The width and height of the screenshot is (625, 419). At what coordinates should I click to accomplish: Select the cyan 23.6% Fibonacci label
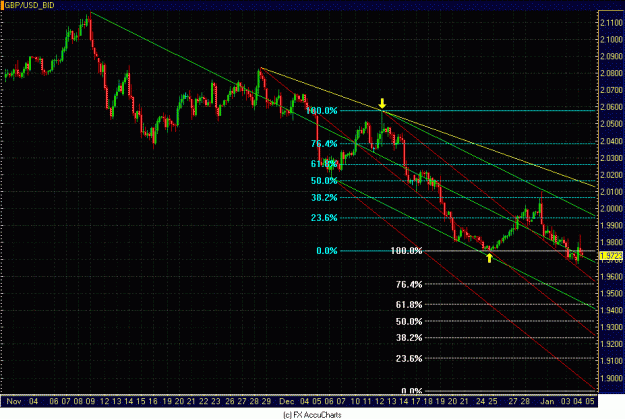(324, 218)
